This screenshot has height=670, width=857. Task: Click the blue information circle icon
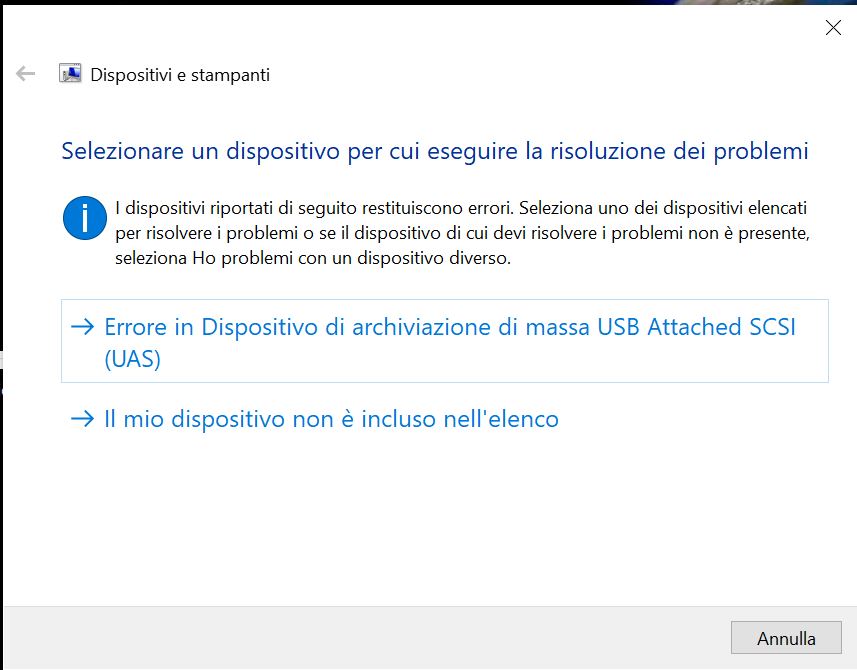(x=85, y=218)
